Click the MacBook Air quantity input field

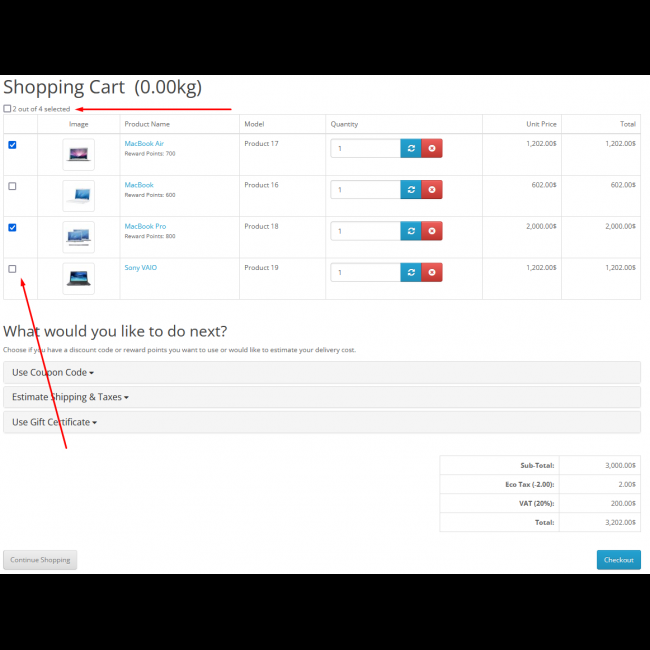pyautogui.click(x=365, y=148)
